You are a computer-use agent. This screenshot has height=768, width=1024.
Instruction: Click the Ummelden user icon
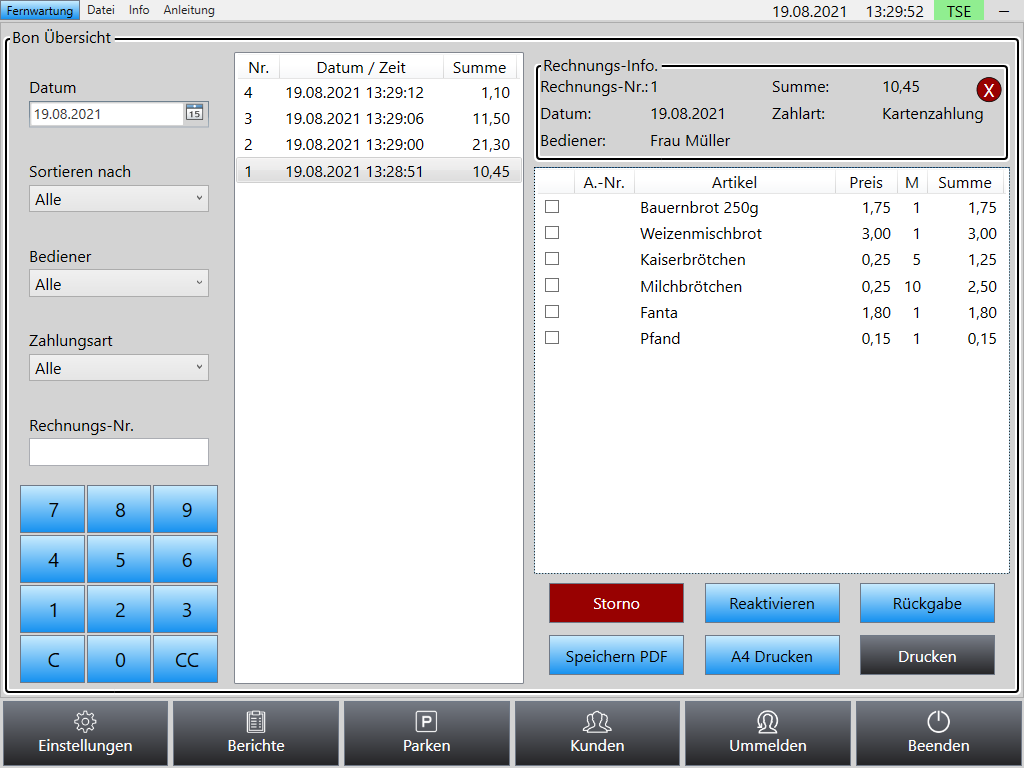tap(767, 722)
